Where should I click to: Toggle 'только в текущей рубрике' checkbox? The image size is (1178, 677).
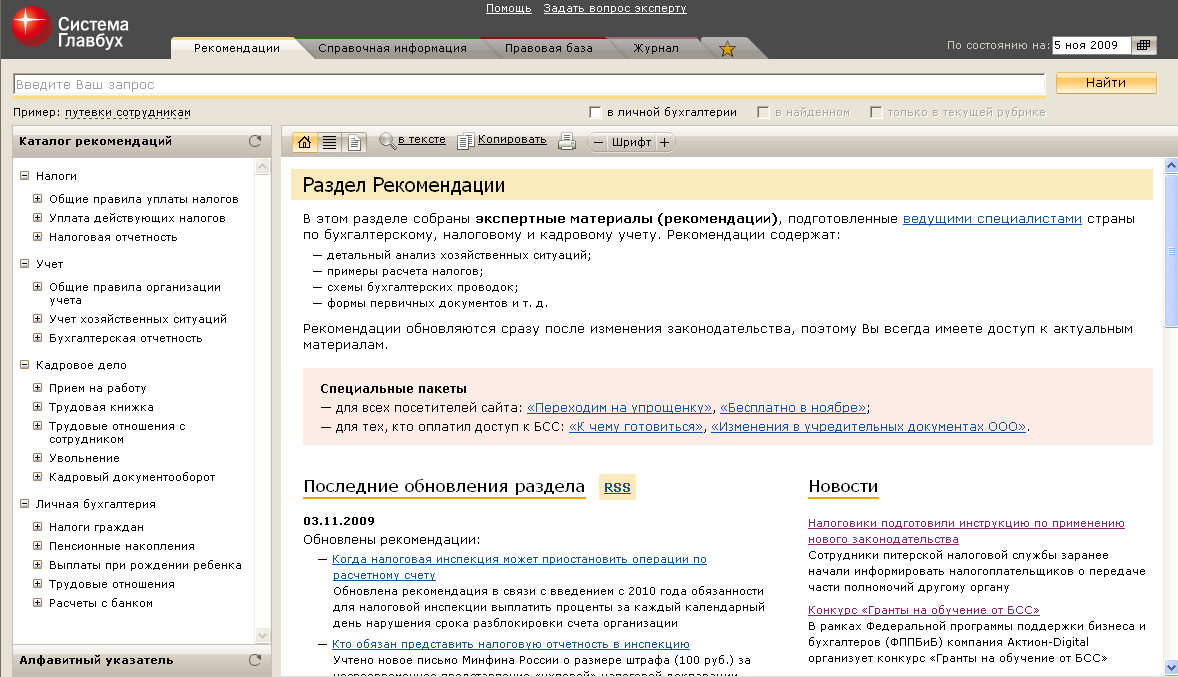pyautogui.click(x=876, y=112)
